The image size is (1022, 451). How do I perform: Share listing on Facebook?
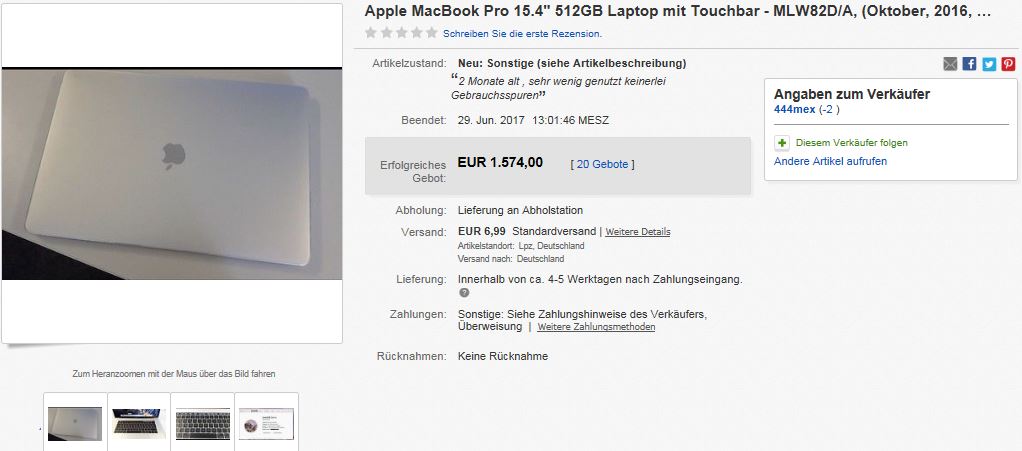click(969, 64)
